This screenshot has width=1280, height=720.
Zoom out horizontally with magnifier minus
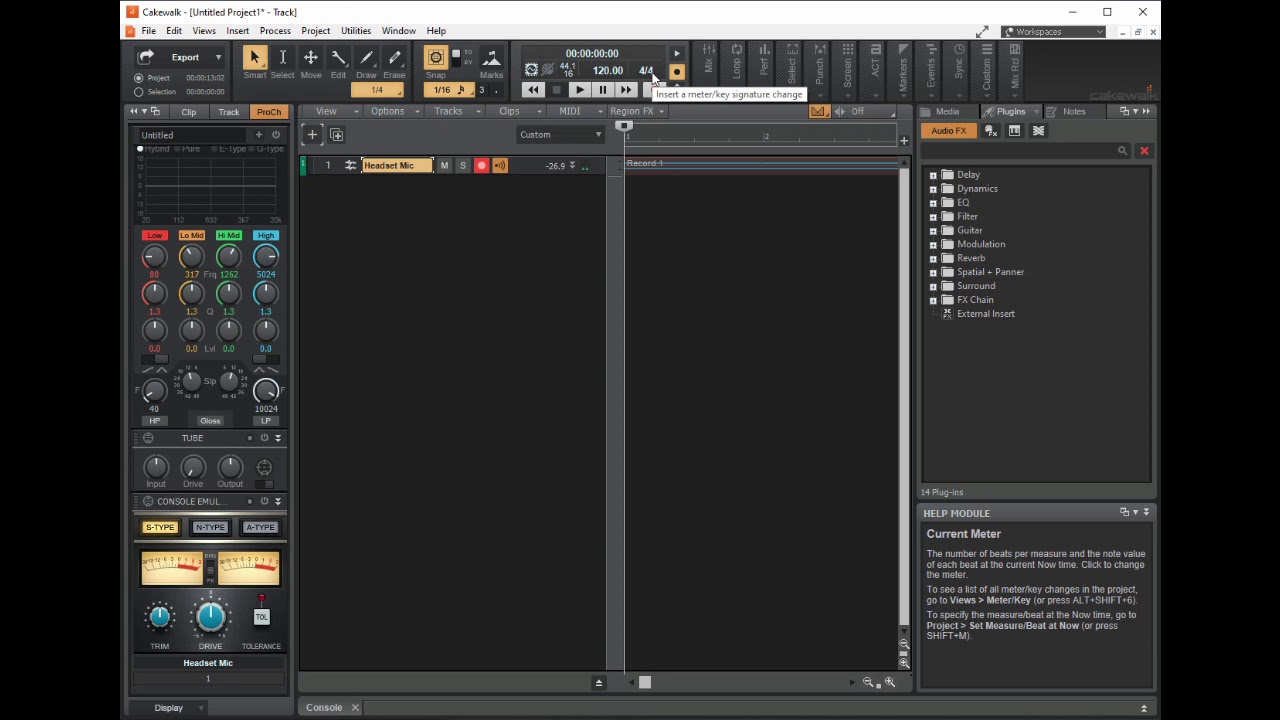868,683
